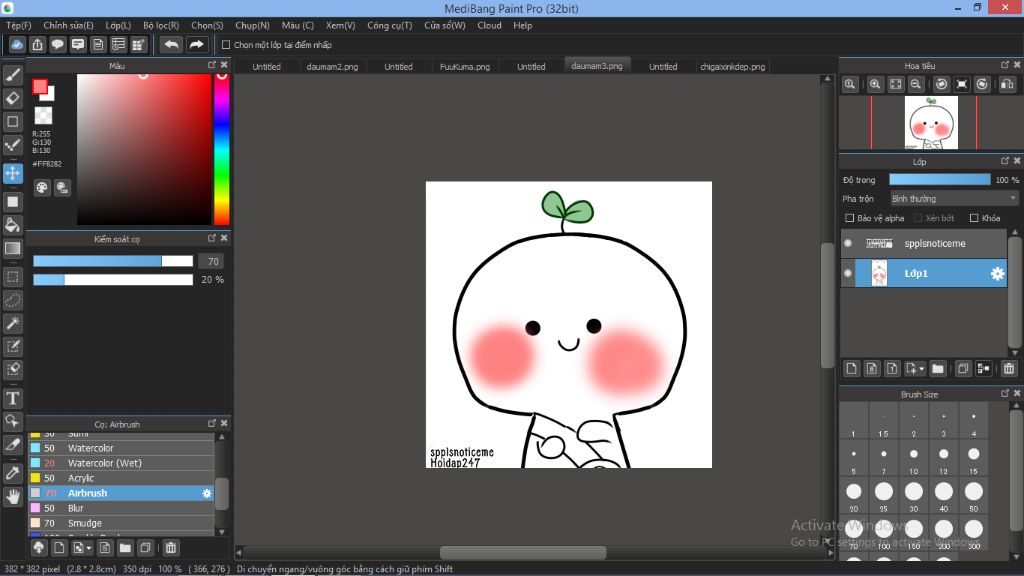Open the 'Bộ lọc(R)' menu

(x=161, y=25)
